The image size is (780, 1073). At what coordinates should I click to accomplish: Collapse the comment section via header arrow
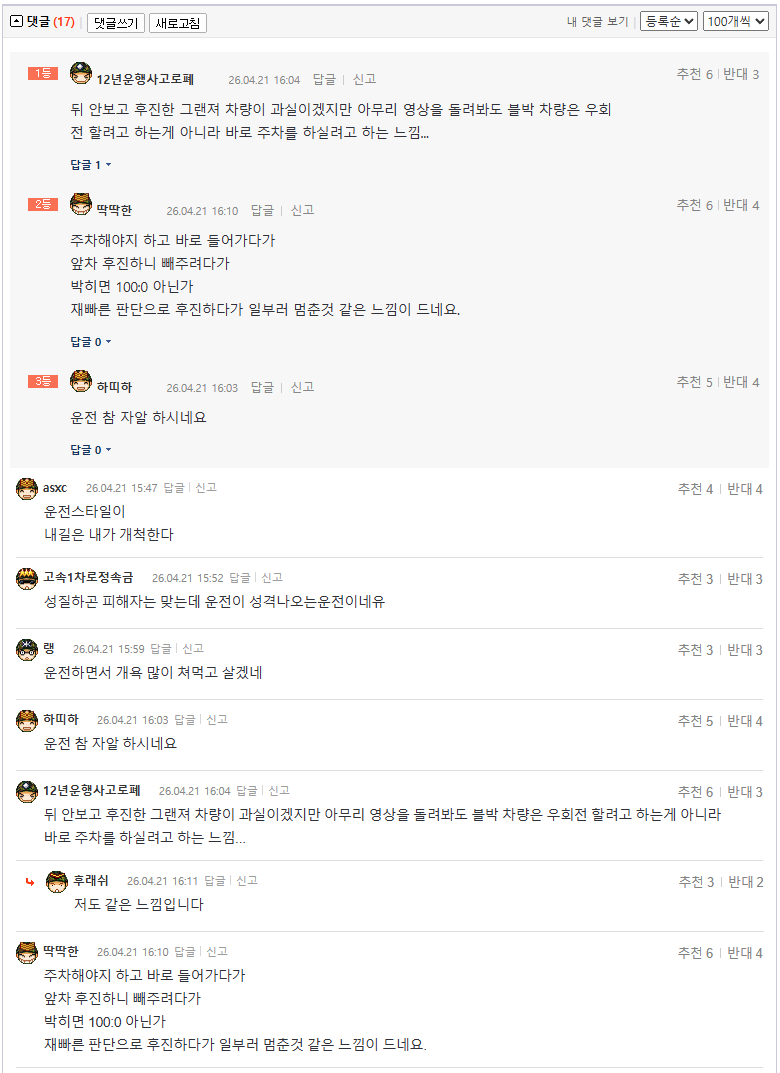tap(14, 21)
